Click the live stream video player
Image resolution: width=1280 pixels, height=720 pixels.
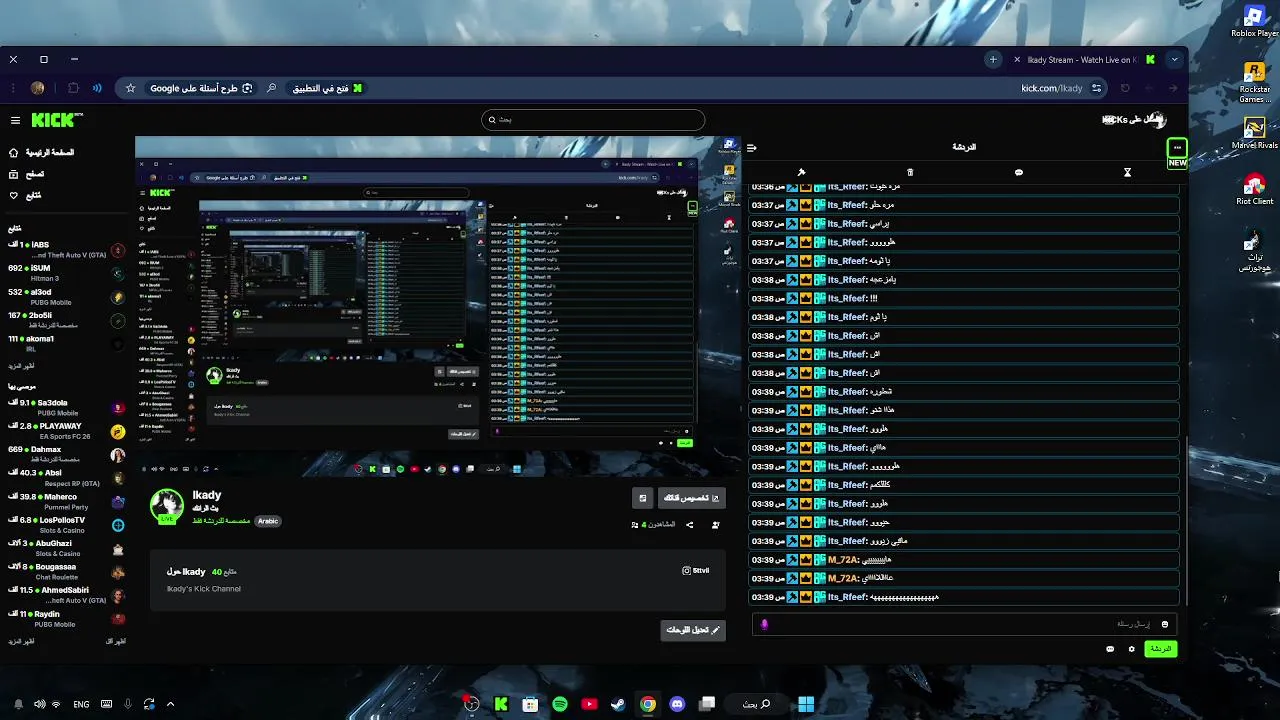(437, 306)
